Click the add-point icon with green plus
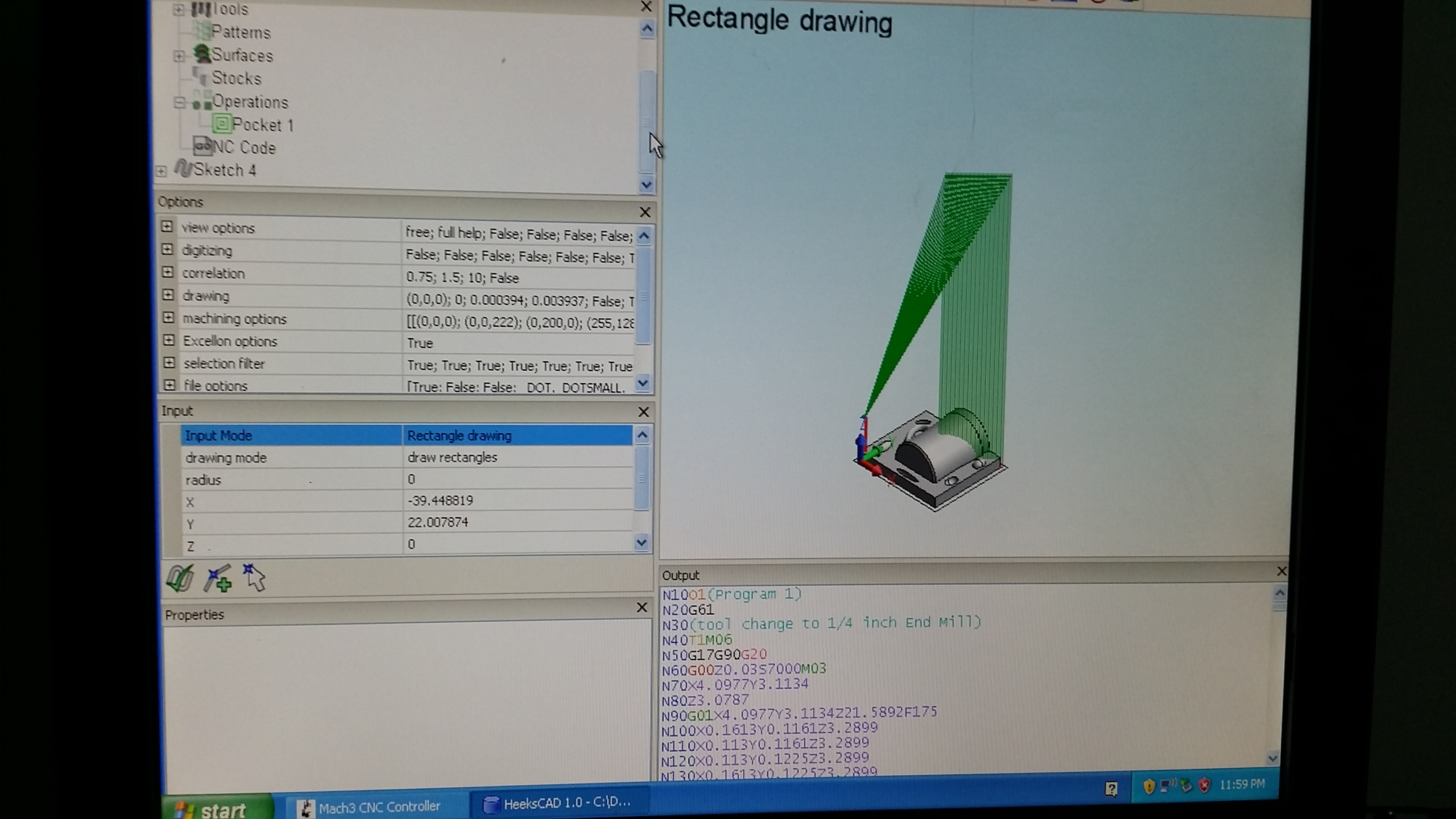The height and width of the screenshot is (819, 1456). coord(218,579)
